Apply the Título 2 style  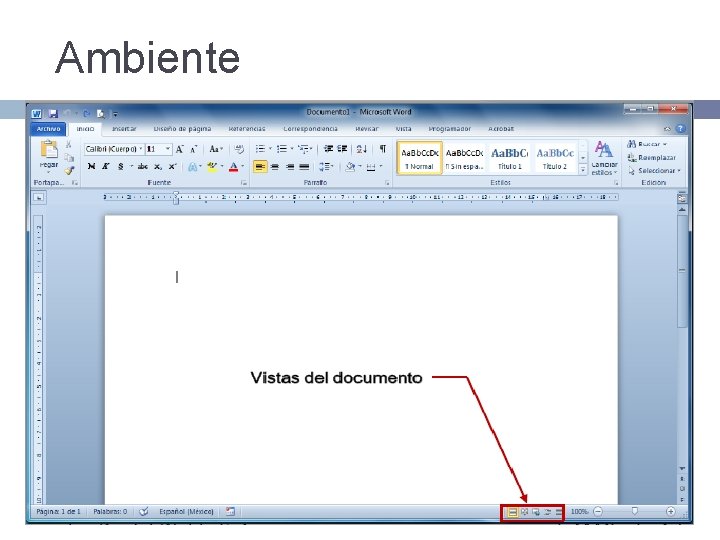pyautogui.click(x=555, y=158)
